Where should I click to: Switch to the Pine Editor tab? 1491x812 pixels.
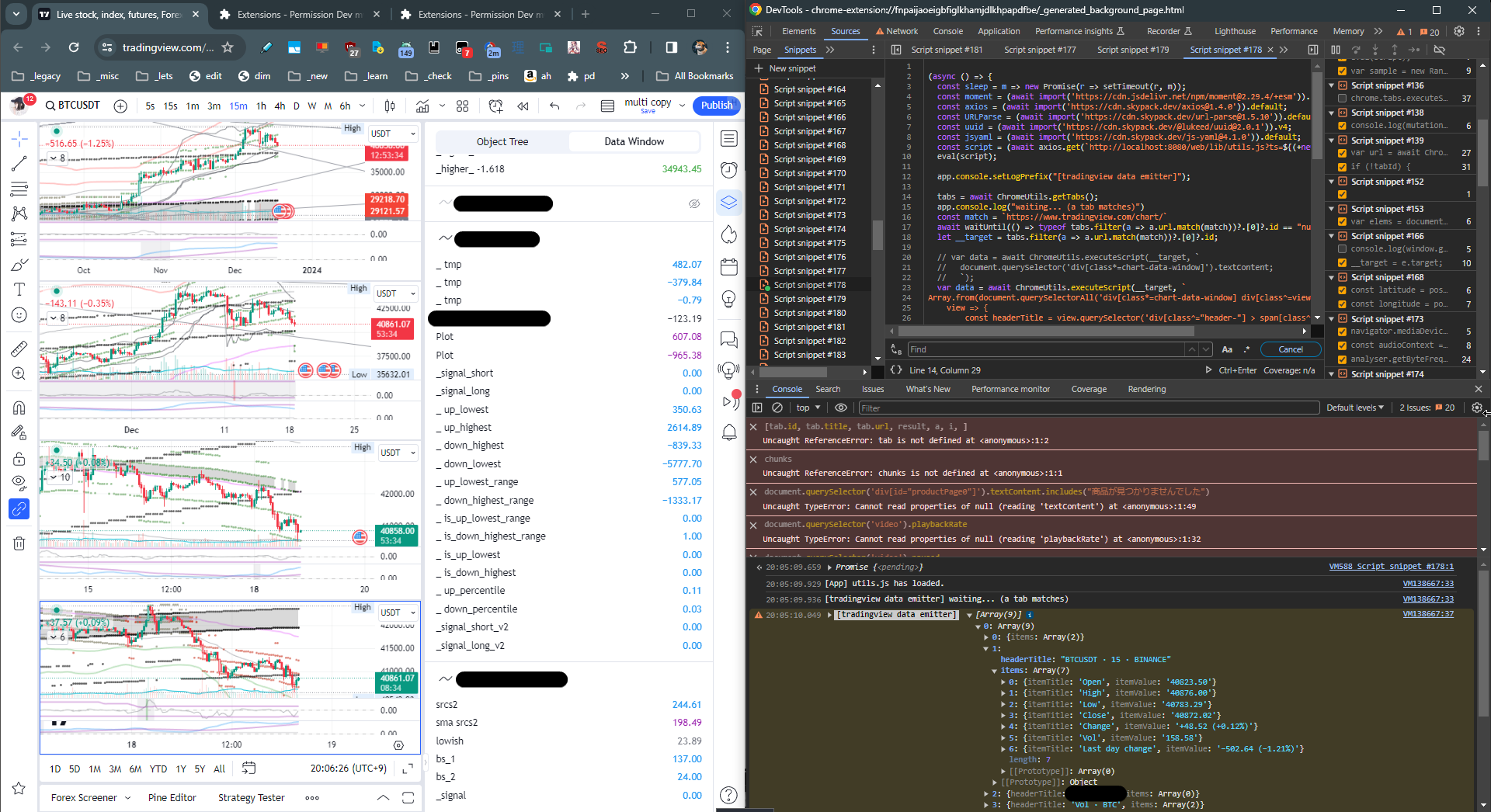(x=172, y=797)
